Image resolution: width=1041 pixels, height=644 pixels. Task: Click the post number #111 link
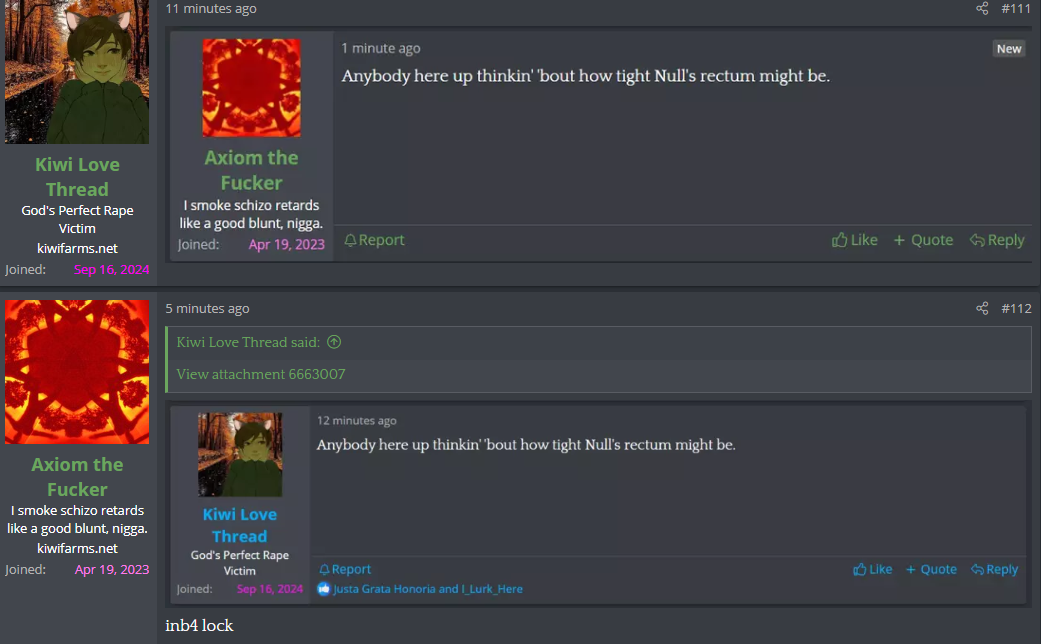point(1016,9)
